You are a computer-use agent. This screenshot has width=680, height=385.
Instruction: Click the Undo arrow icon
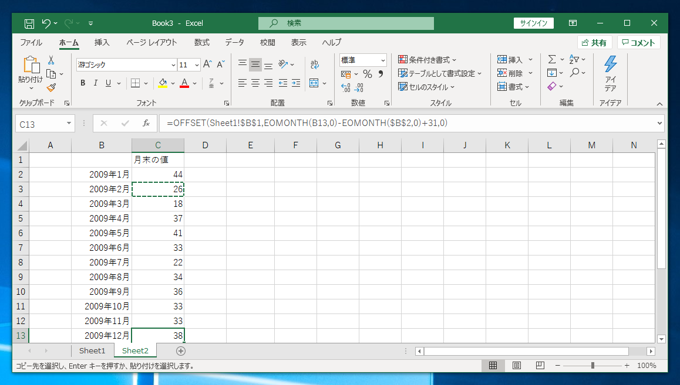(x=46, y=23)
